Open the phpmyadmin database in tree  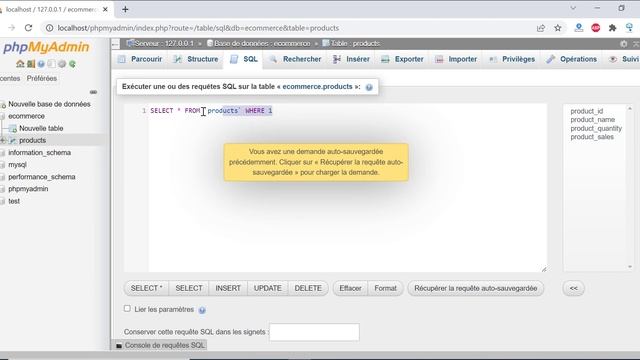click(x=28, y=189)
